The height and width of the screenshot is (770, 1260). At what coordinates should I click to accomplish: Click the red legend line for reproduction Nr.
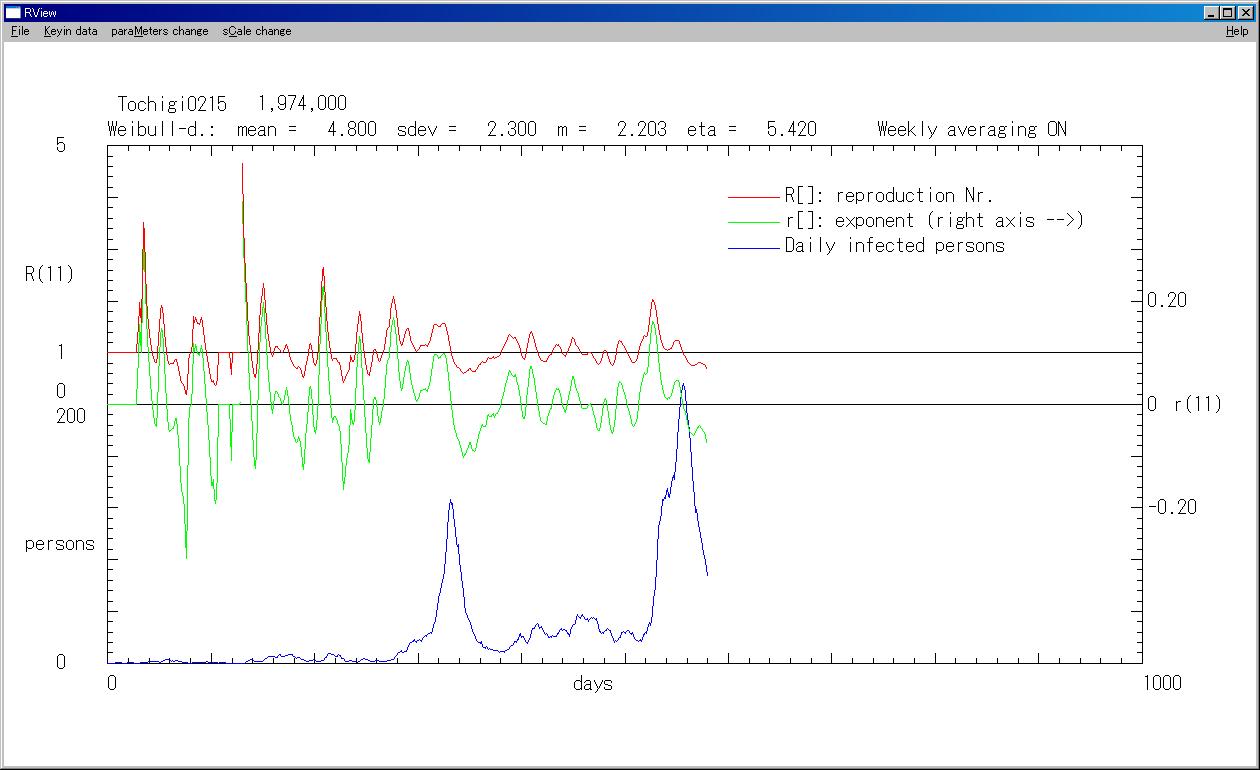click(x=753, y=196)
